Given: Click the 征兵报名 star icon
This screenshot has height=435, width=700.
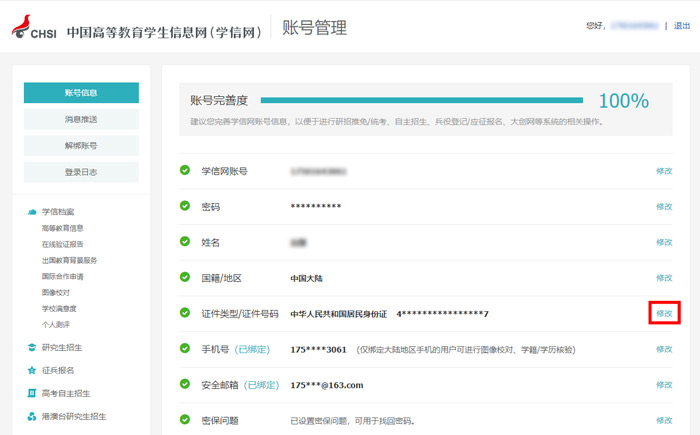Looking at the screenshot, I should click(32, 370).
